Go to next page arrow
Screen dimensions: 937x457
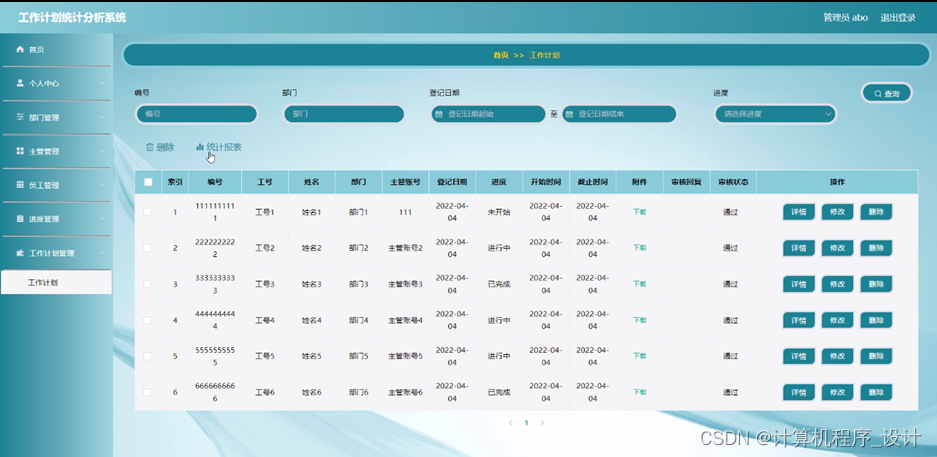point(542,423)
